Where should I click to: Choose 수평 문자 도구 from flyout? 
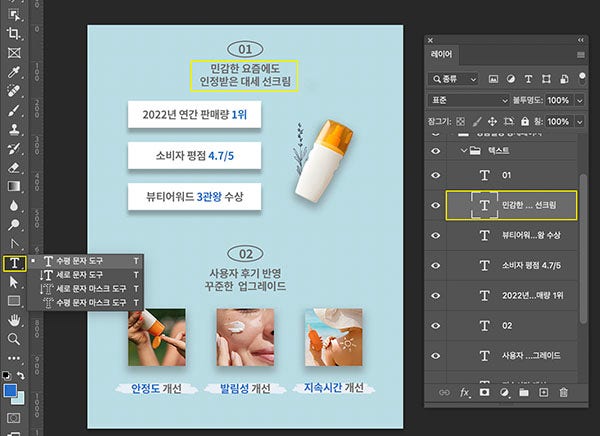(86, 261)
